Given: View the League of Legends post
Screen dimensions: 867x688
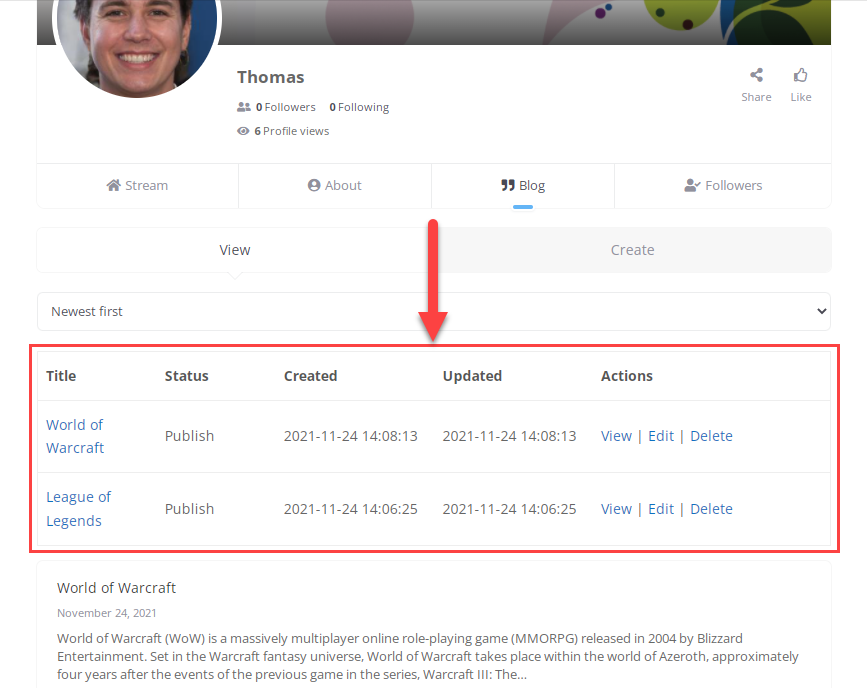Looking at the screenshot, I should click(x=616, y=509).
